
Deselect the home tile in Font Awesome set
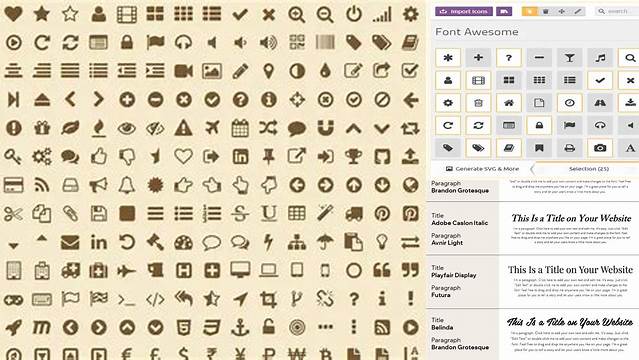pos(509,103)
